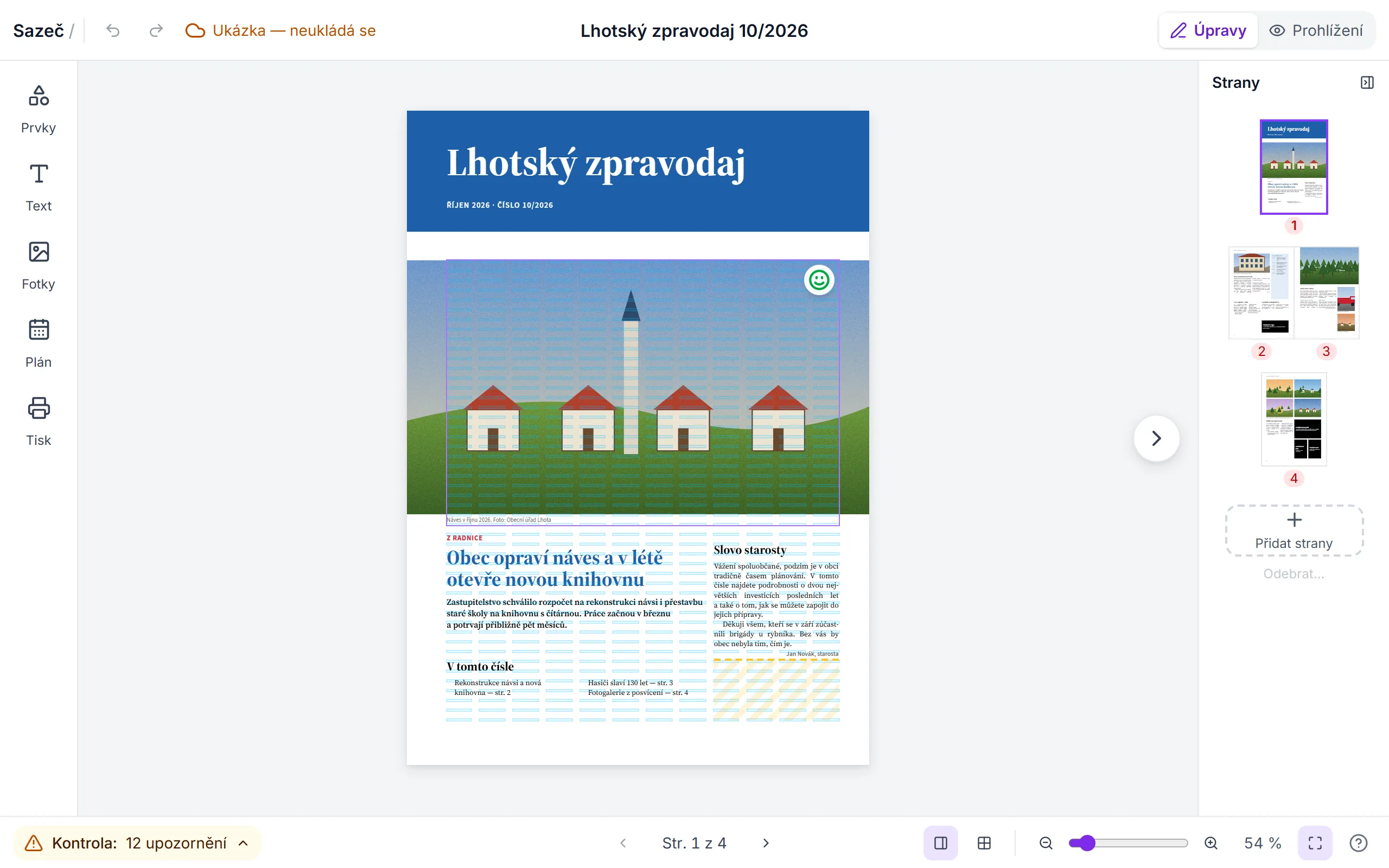Select the mayor's text starting Vážení spoluobčané
The width and height of the screenshot is (1389, 868).
pyautogui.click(x=776, y=604)
